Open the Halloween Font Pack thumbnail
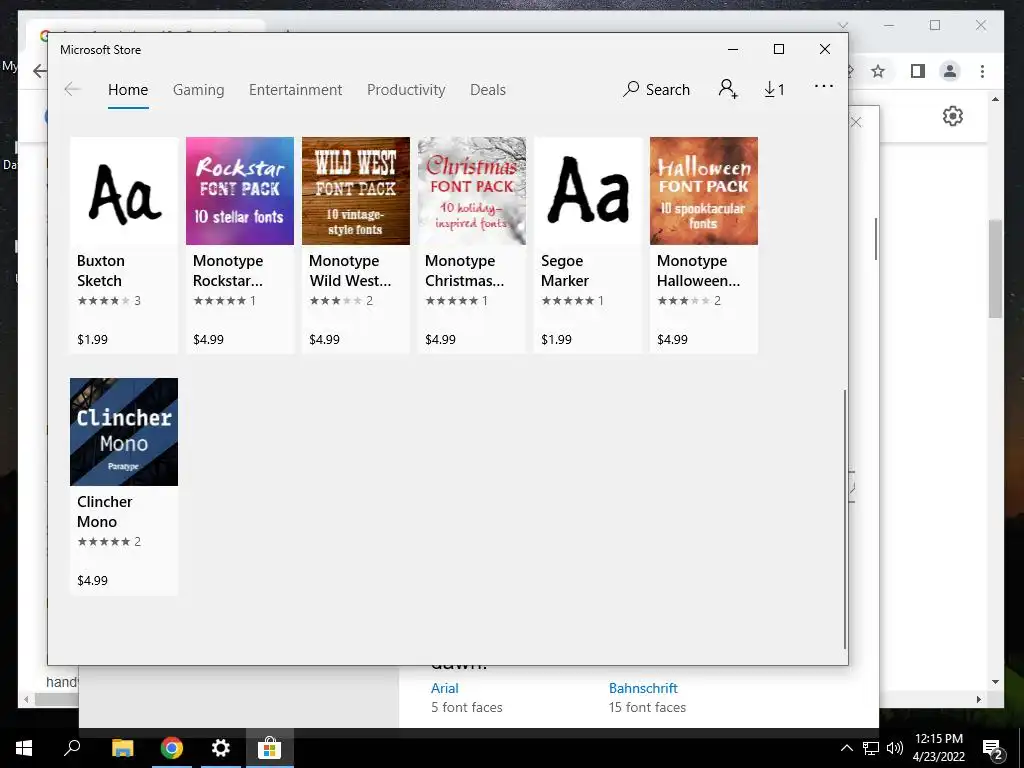Screen dimensions: 1024x768 [x=704, y=191]
